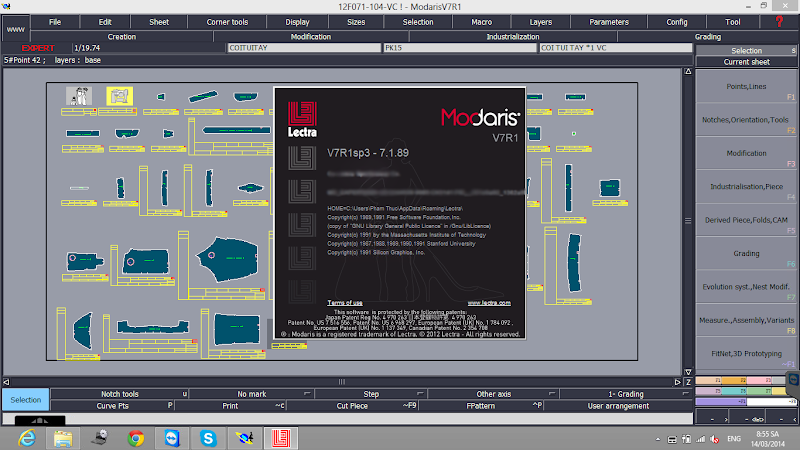This screenshot has height=450, width=800.
Task: Expand the Step dropdown
Action: point(371,394)
